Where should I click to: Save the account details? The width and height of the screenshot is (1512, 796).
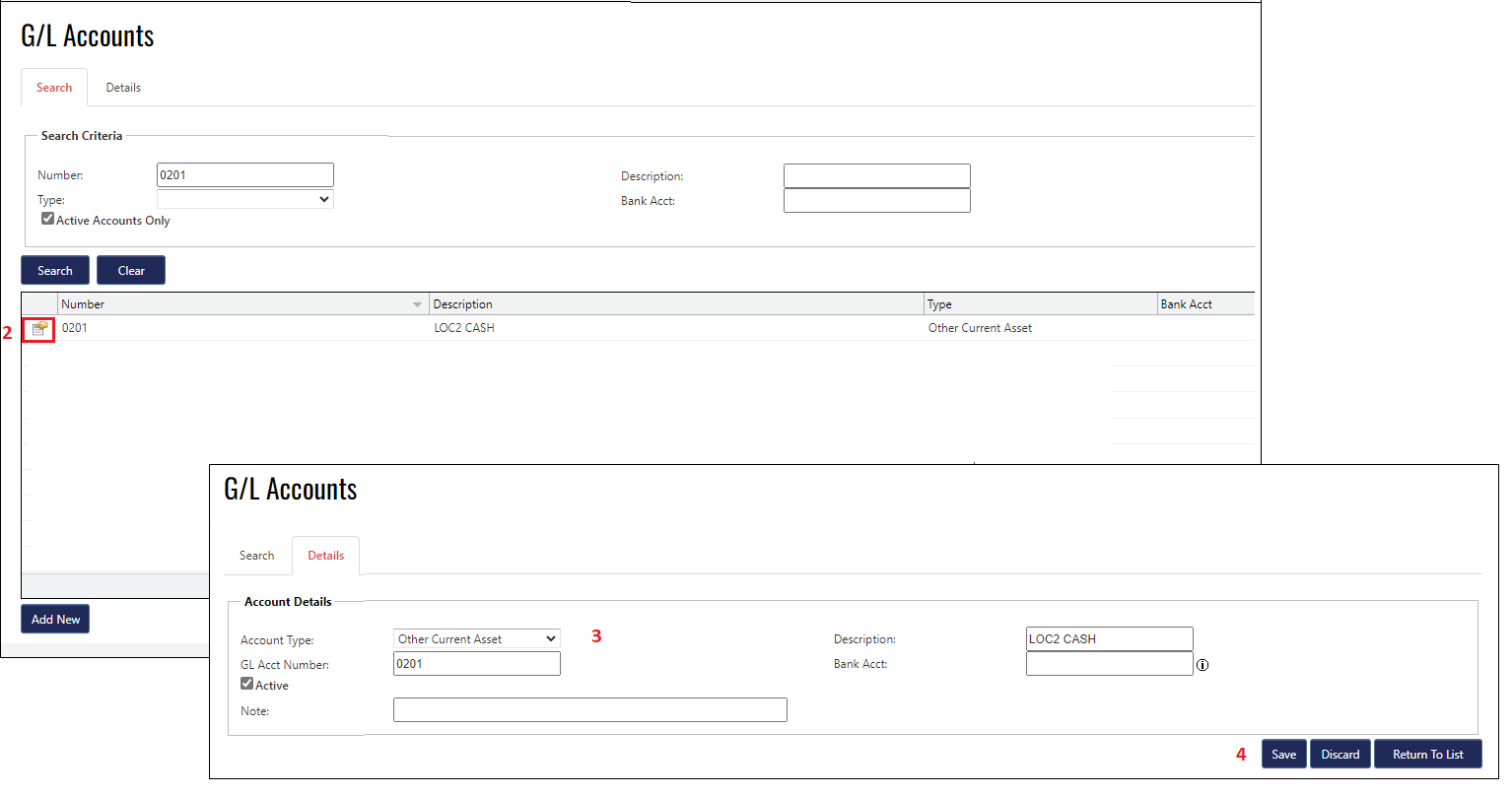1283,755
